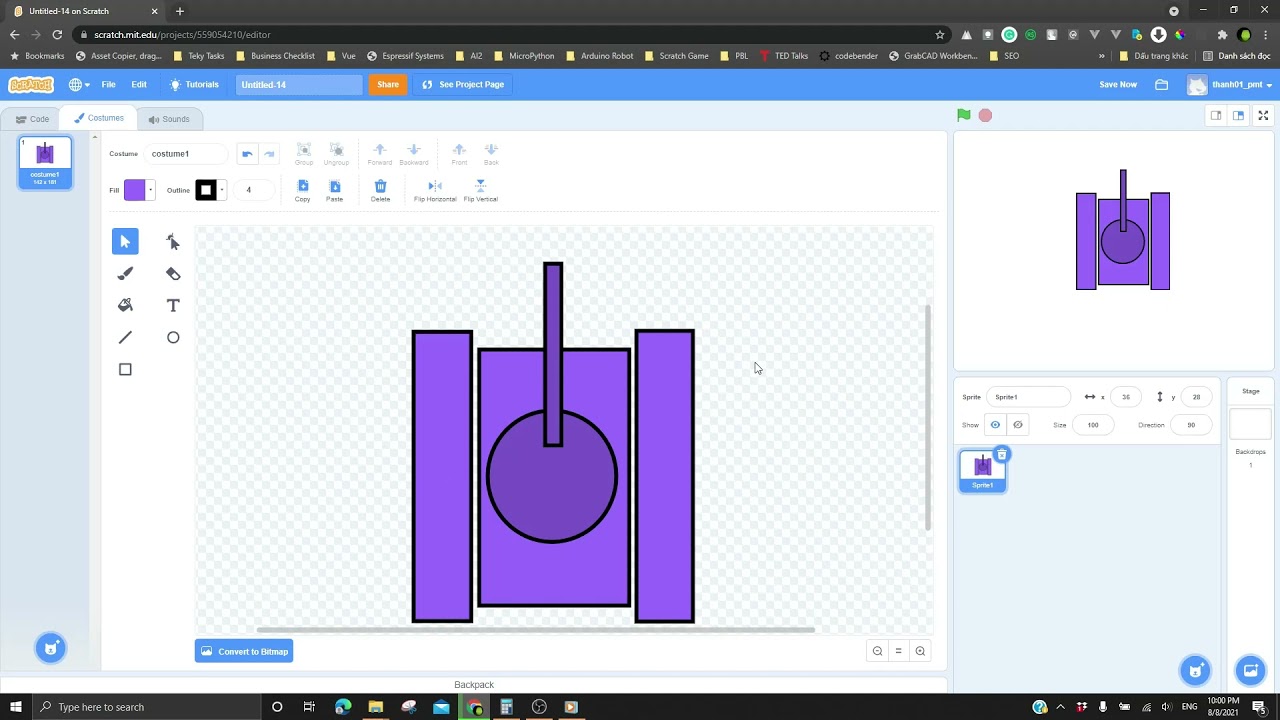Move the shape Forward one layer
Viewport: 1280px width, 720px height.
380,154
